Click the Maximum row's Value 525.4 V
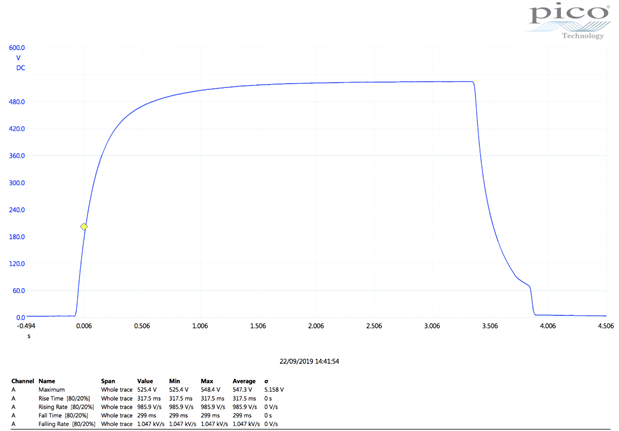The image size is (619, 431). coord(147,390)
